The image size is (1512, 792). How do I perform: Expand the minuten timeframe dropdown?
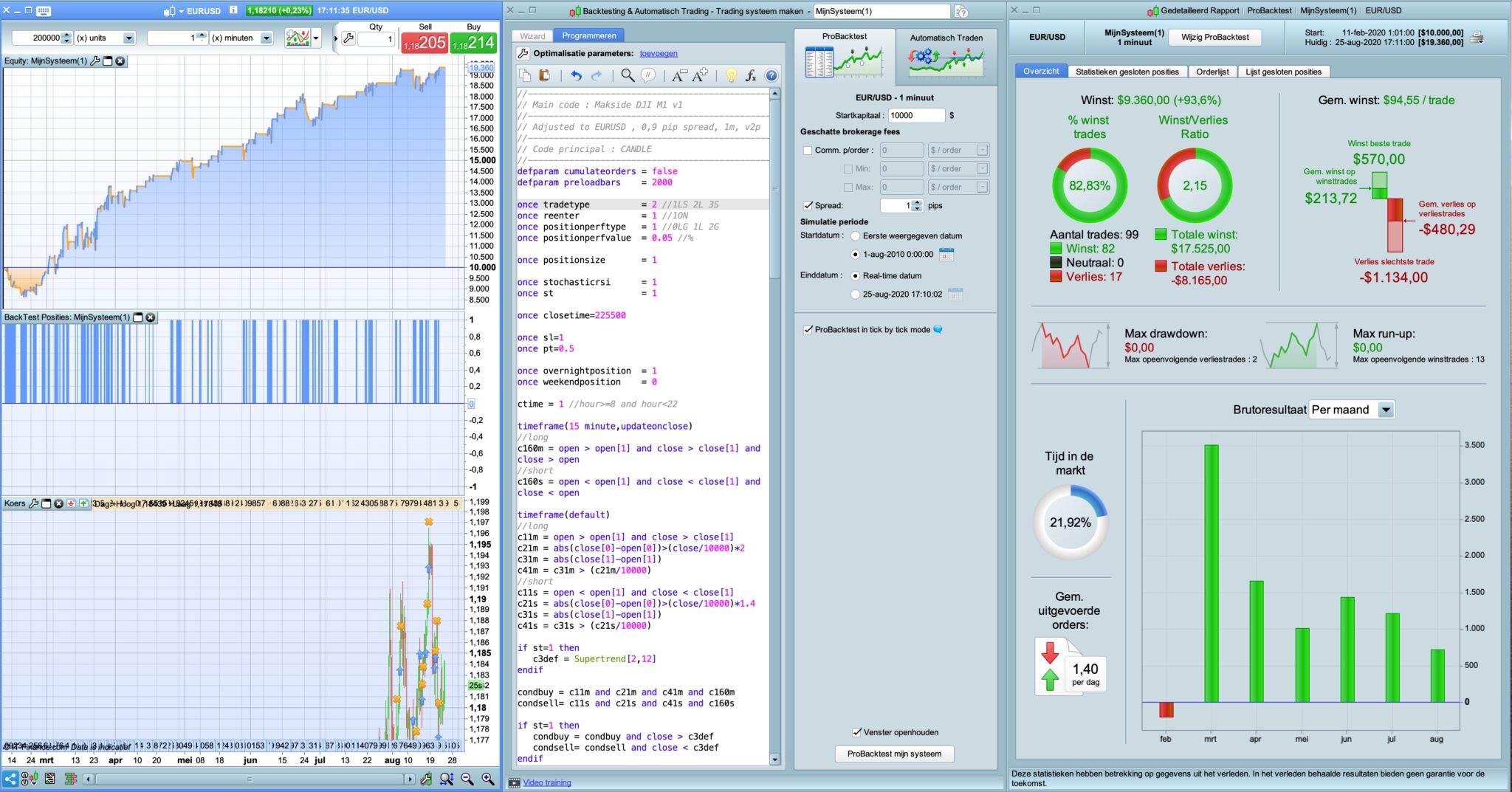[x=267, y=38]
